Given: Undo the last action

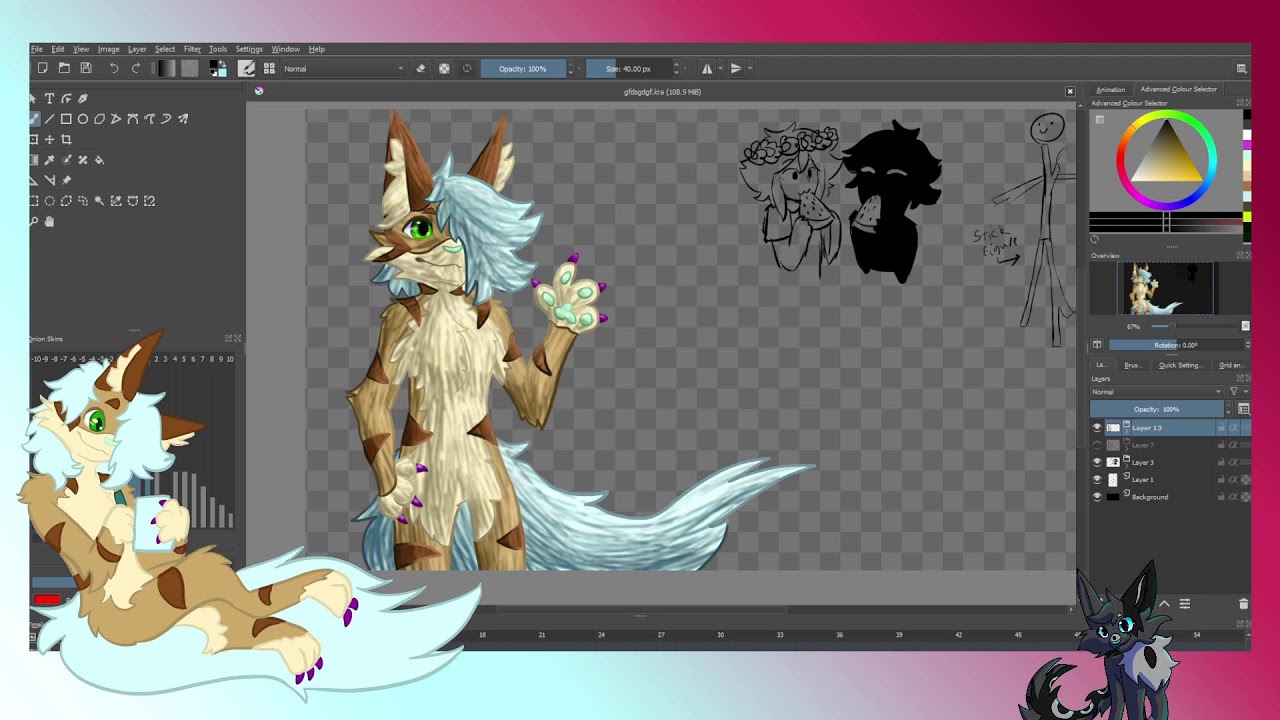Looking at the screenshot, I should (114, 68).
